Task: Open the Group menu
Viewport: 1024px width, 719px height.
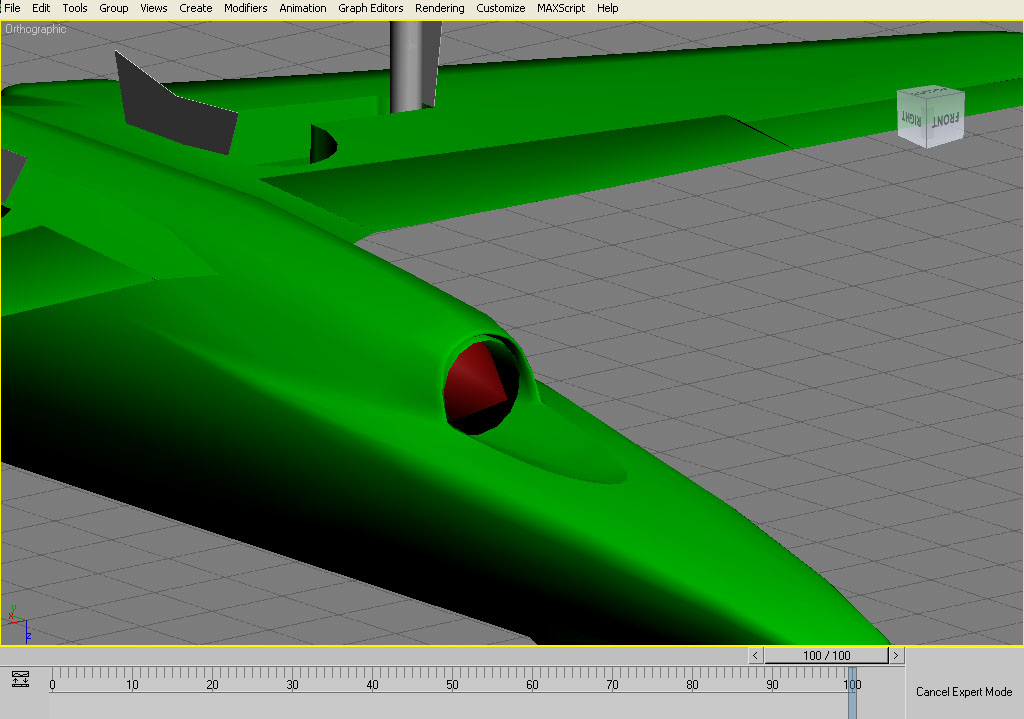Action: (x=114, y=8)
